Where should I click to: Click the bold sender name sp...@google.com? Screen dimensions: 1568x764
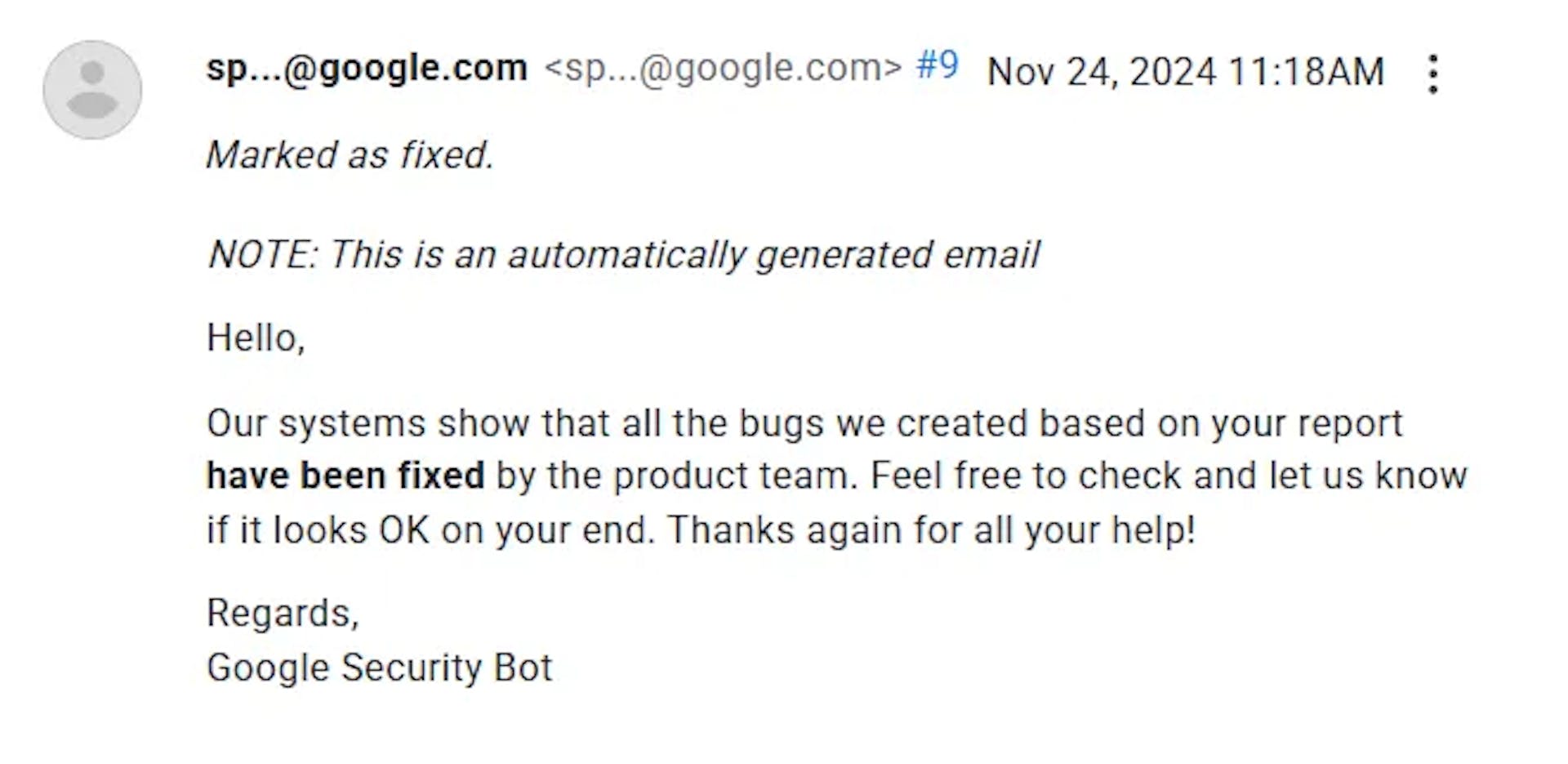click(367, 68)
